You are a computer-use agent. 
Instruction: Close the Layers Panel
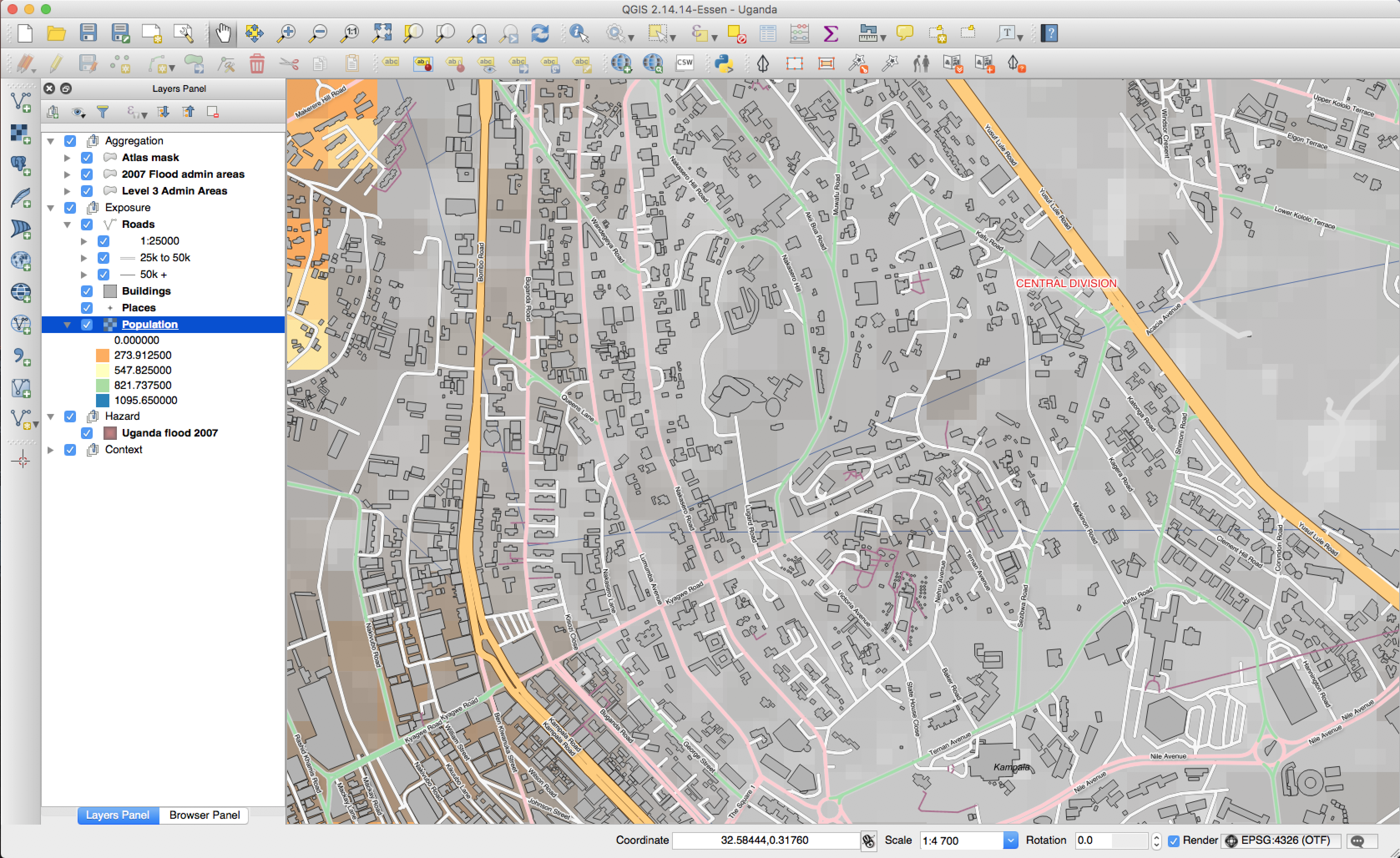[49, 88]
